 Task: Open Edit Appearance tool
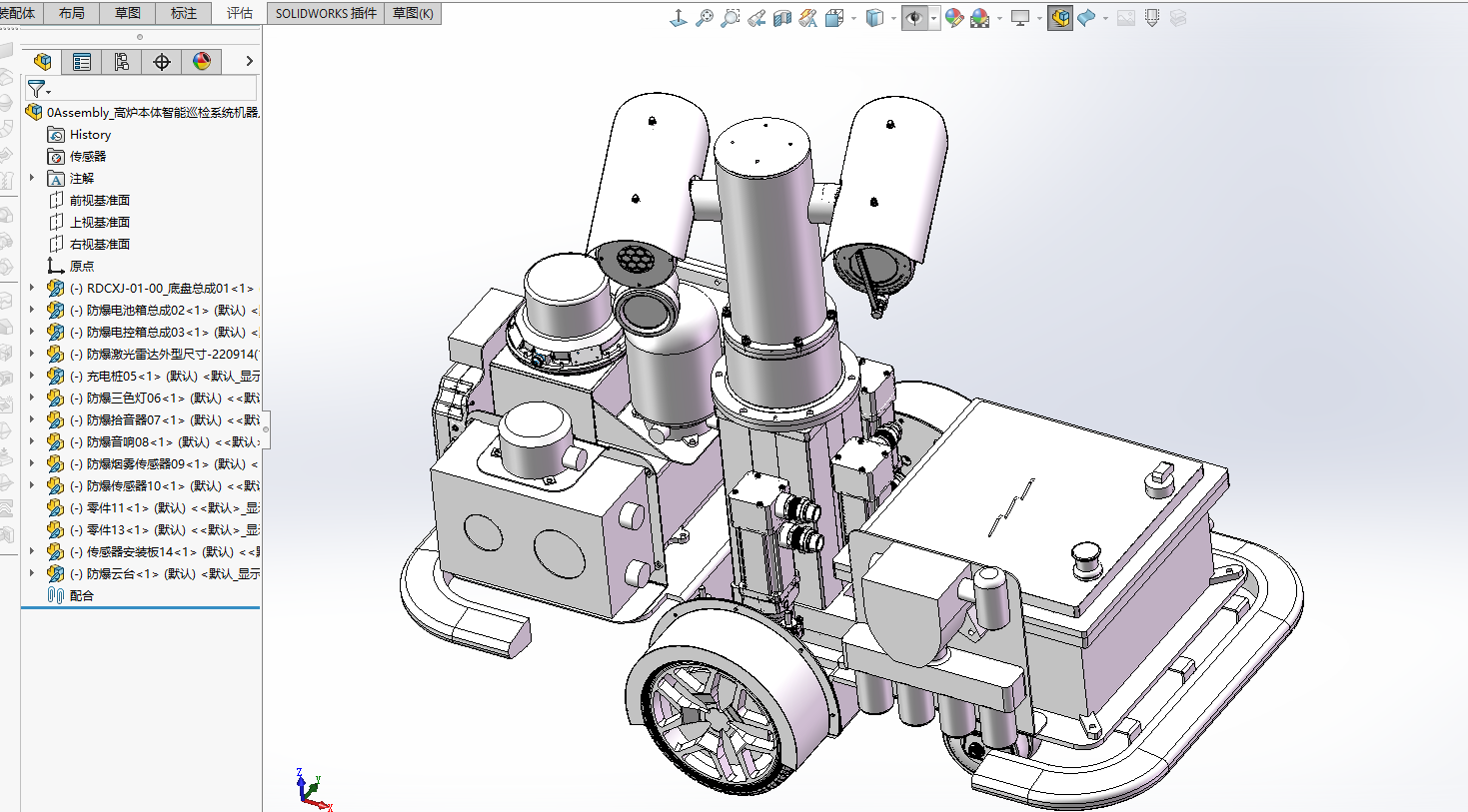(x=954, y=18)
